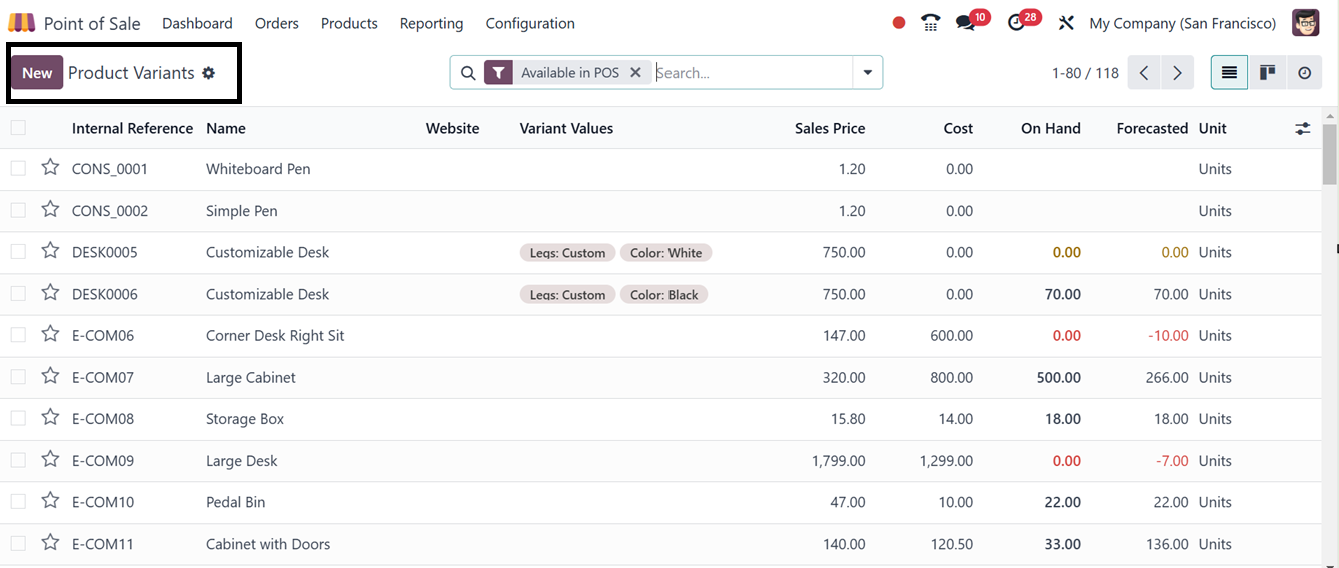This screenshot has height=568, width=1339.
Task: Click the phone VoIP icon
Action: point(931,23)
